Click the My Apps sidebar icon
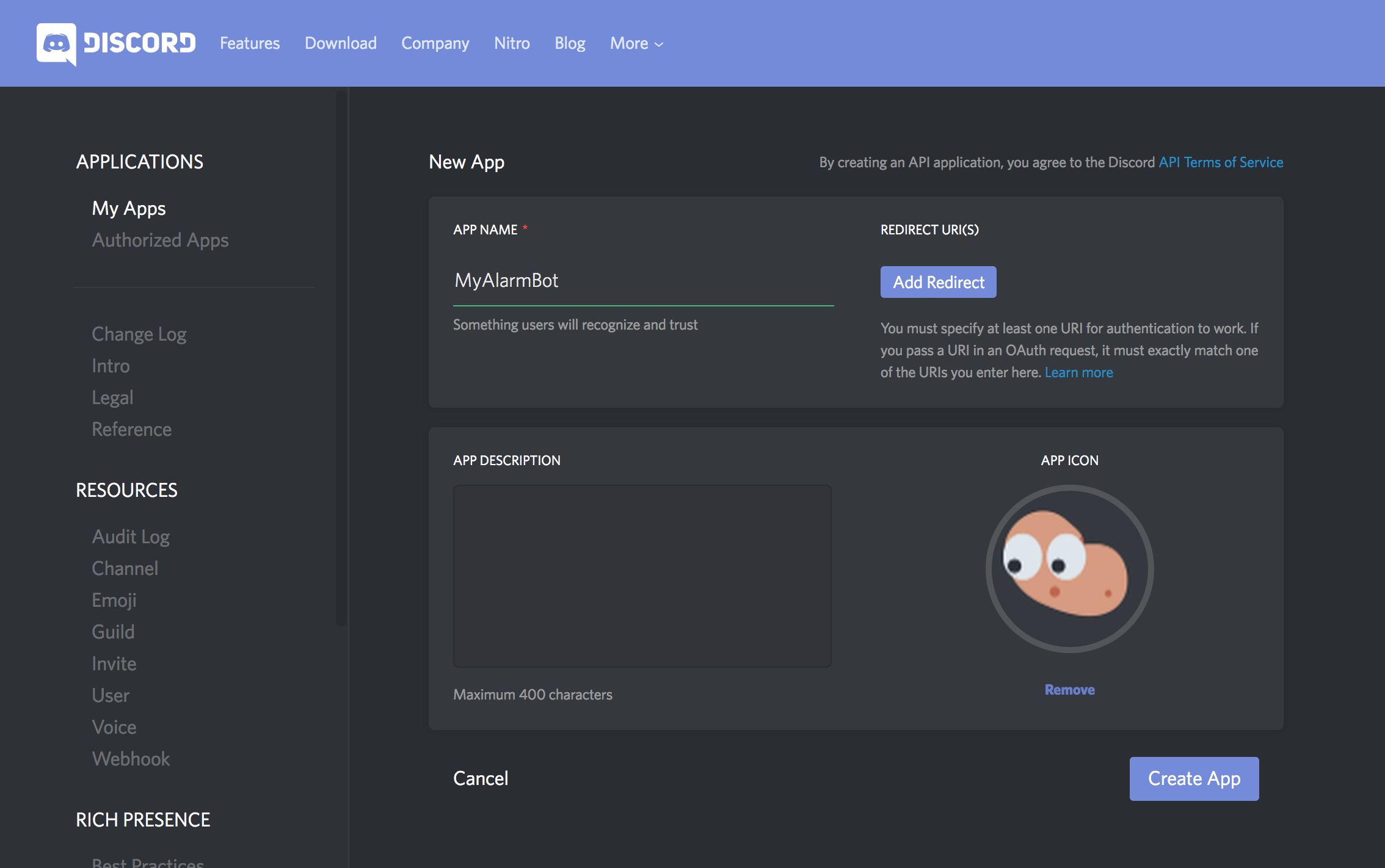Viewport: 1385px width, 868px height. [128, 207]
